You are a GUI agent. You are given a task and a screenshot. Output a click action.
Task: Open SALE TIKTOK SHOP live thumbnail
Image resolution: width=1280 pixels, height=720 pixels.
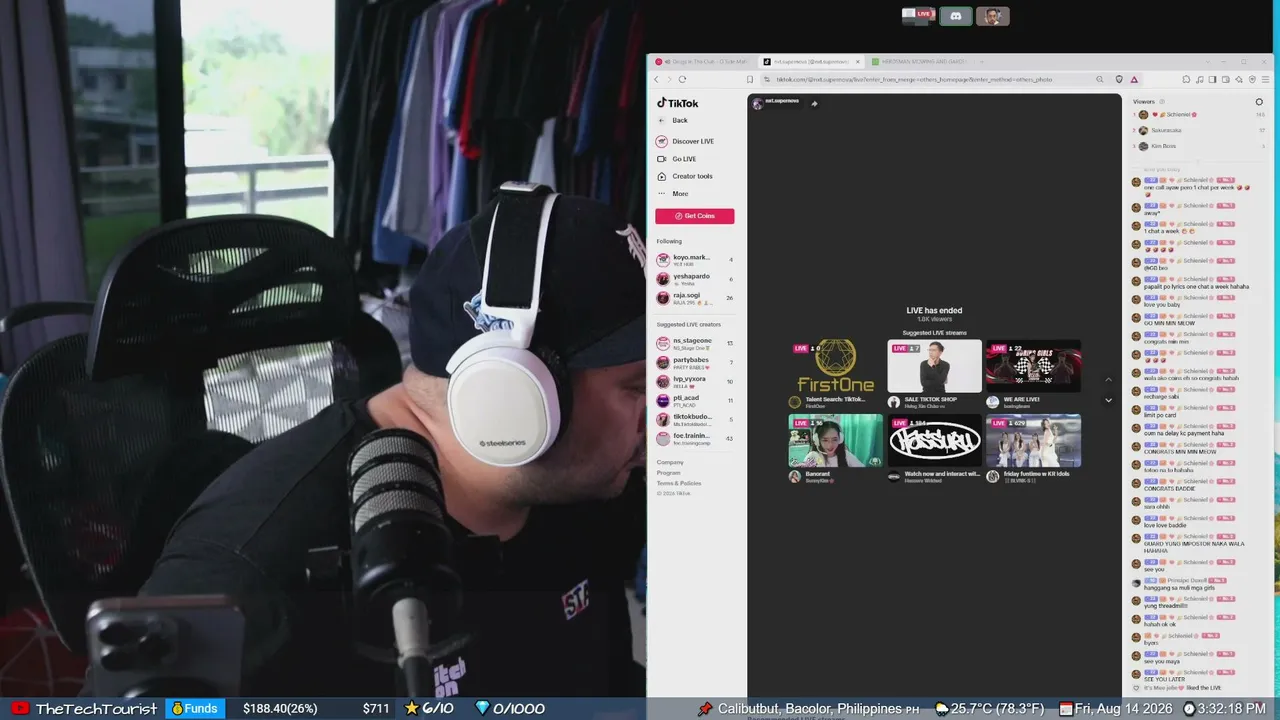click(x=934, y=366)
